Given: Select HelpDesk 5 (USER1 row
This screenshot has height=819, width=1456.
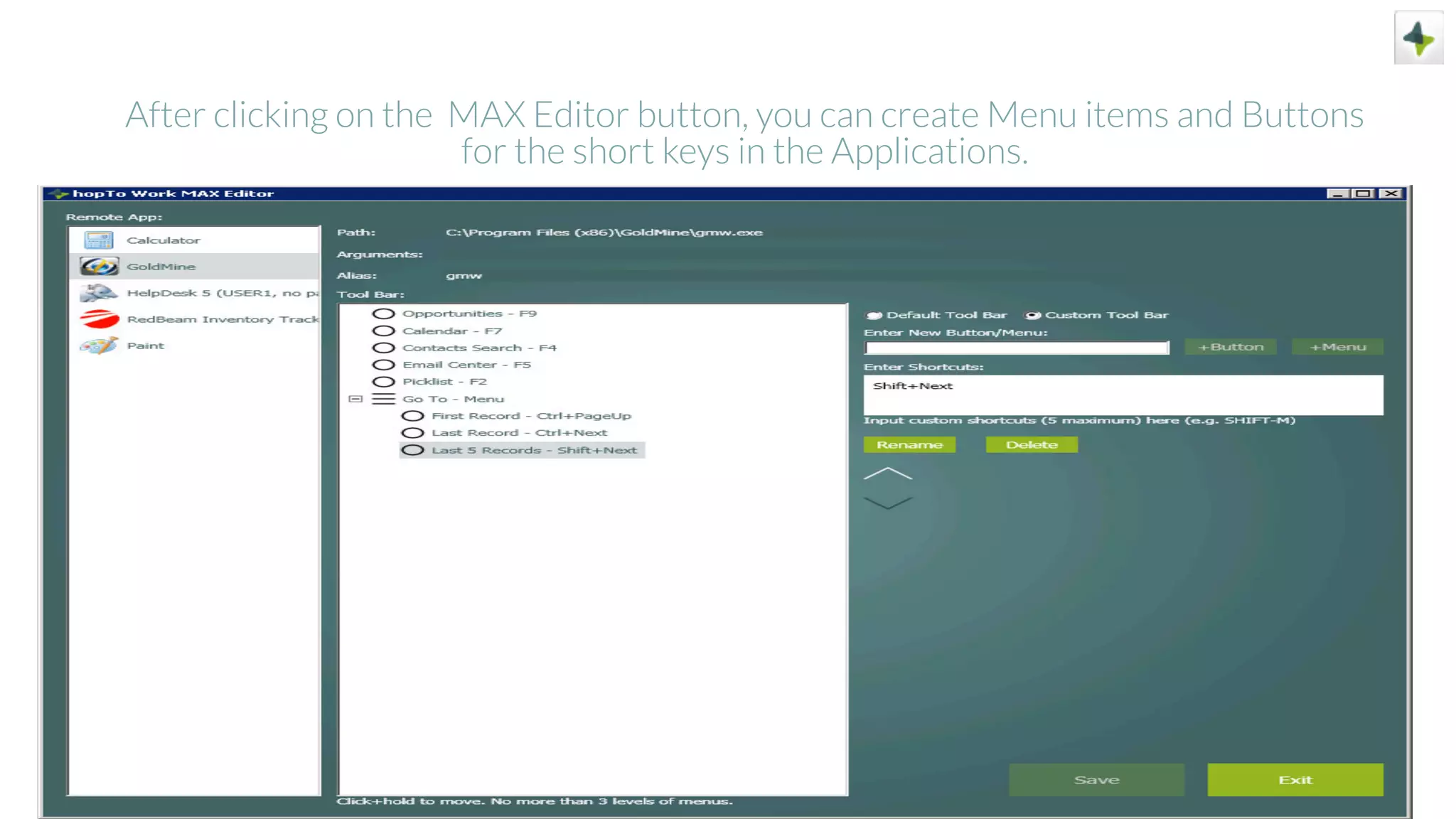Looking at the screenshot, I should tap(194, 293).
